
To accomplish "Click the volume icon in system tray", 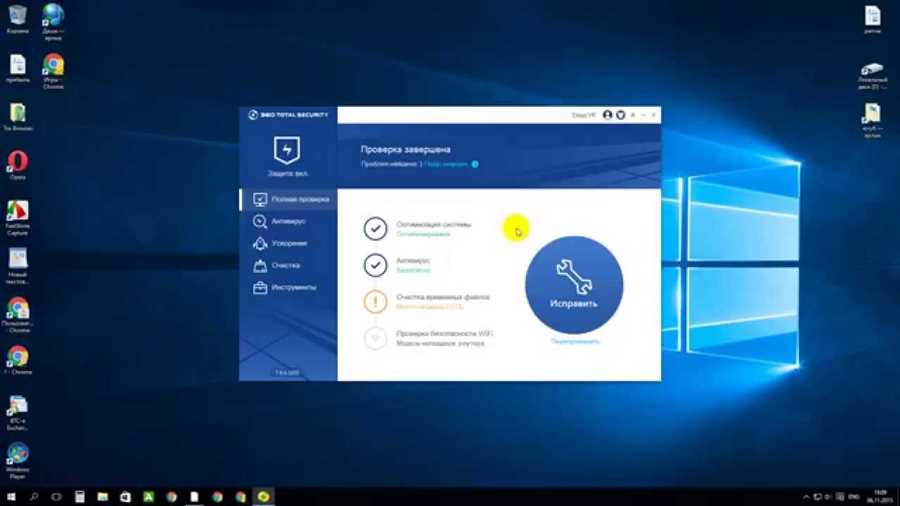I will tap(828, 497).
